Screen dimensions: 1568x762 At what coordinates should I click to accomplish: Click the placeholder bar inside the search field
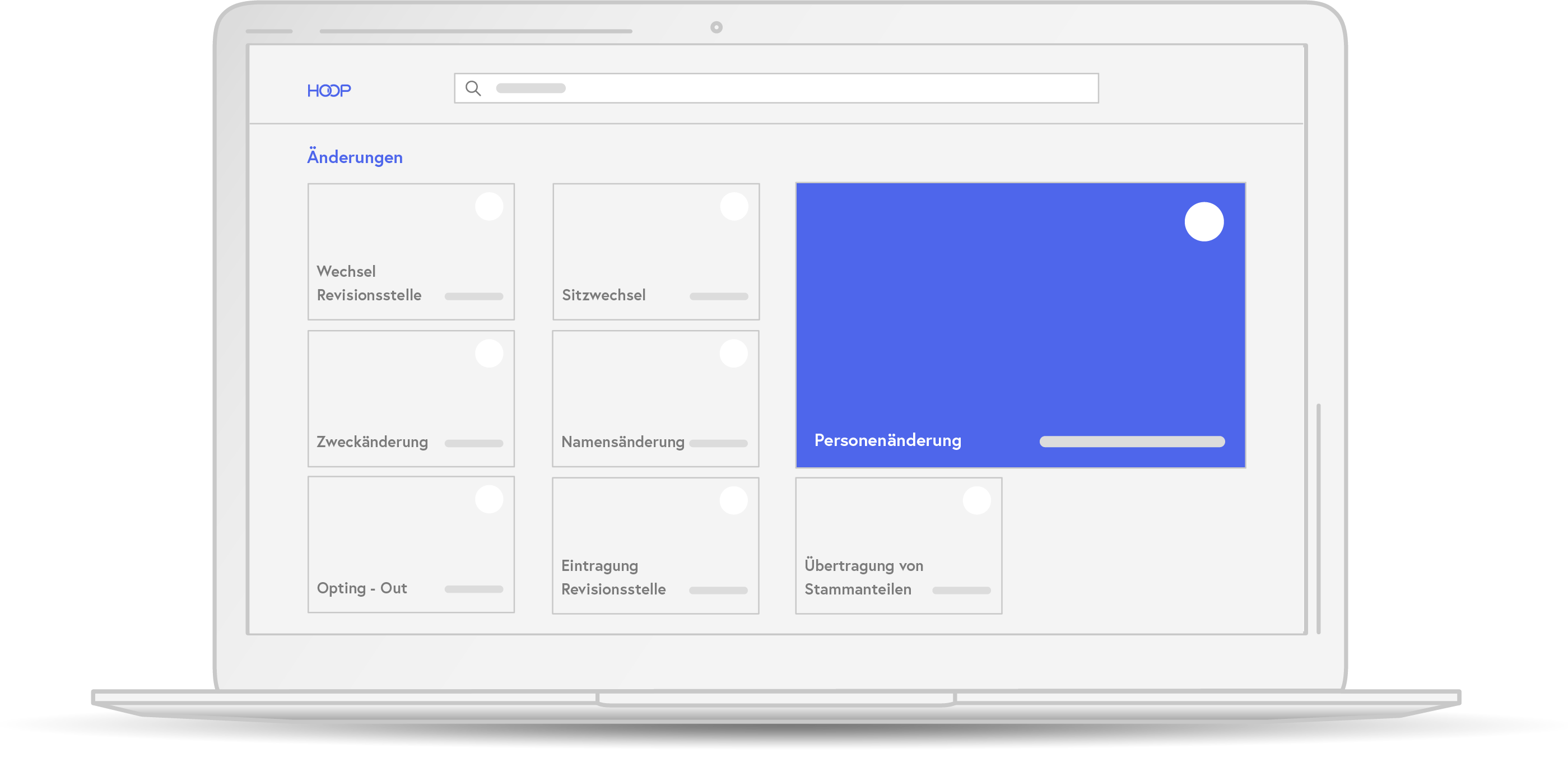[531, 89]
